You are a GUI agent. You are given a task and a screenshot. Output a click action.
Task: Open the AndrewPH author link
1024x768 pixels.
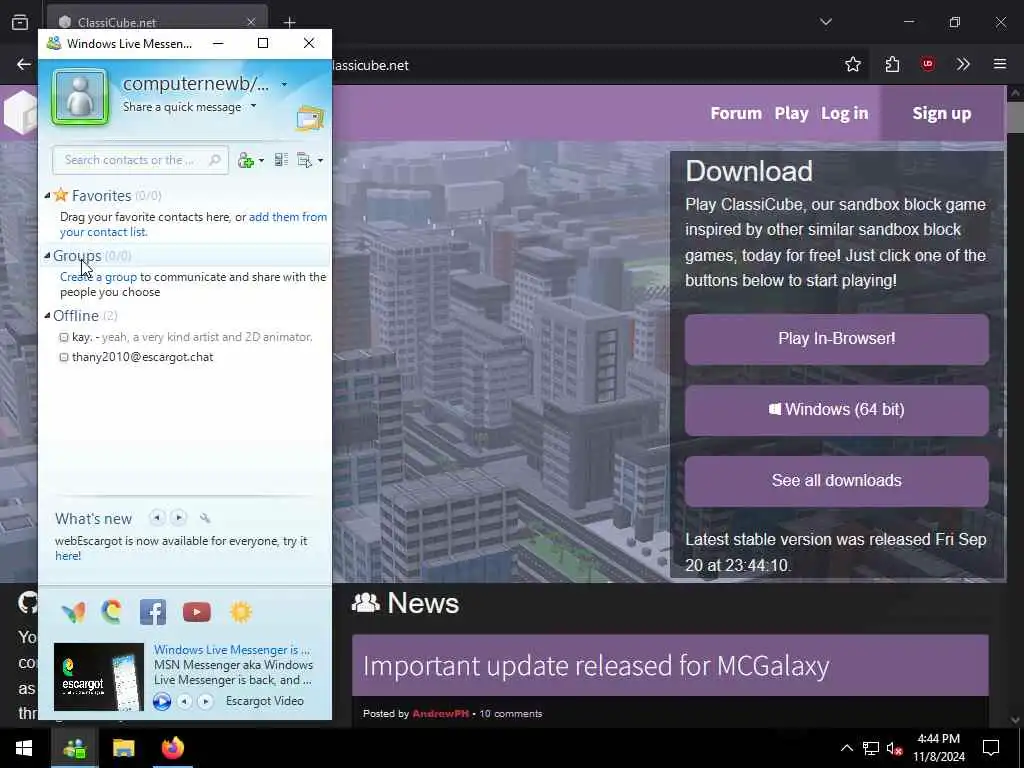click(440, 714)
